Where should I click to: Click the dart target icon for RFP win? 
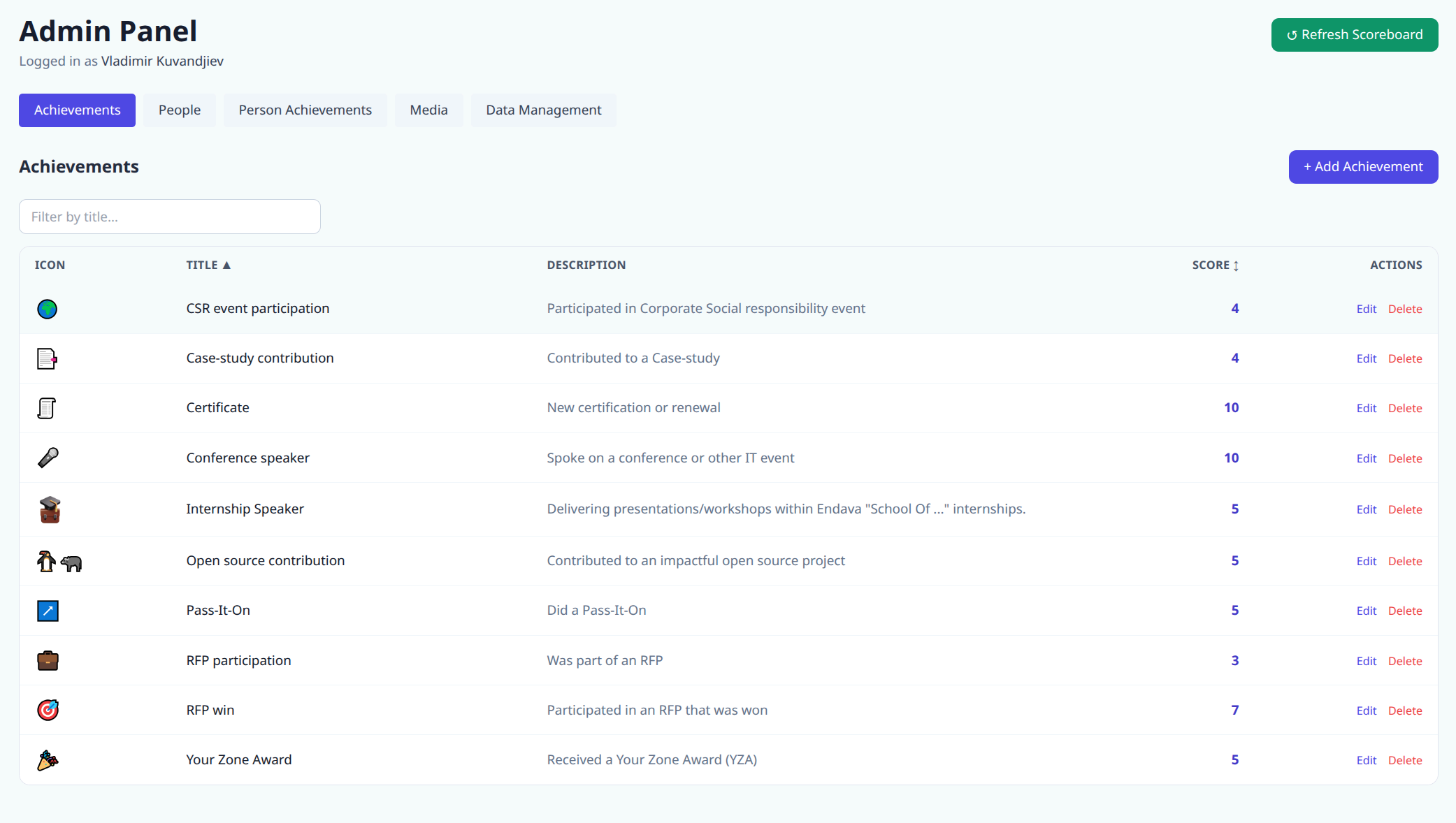[x=47, y=710]
